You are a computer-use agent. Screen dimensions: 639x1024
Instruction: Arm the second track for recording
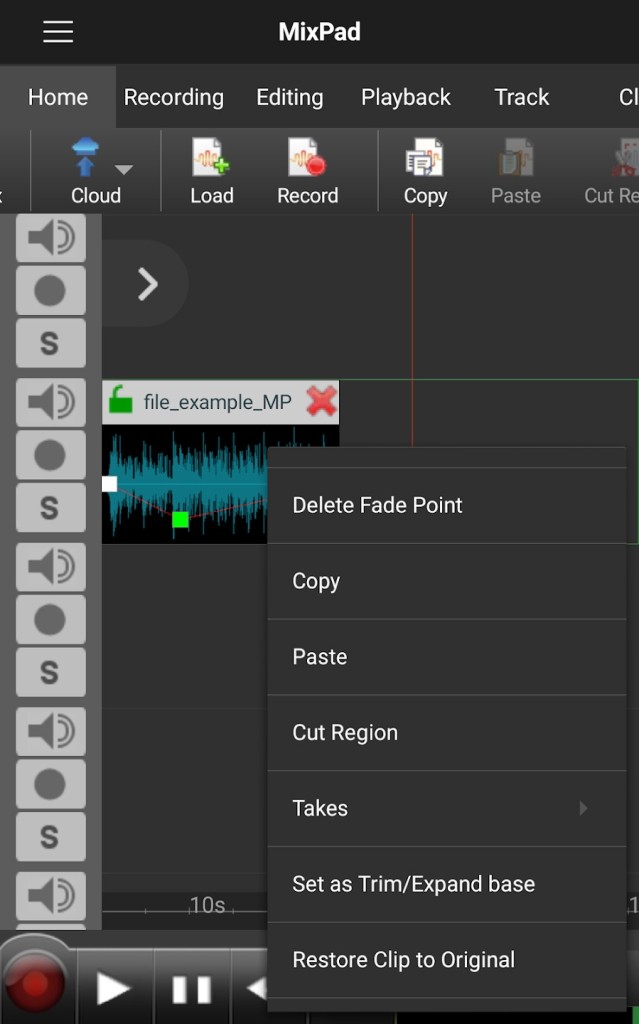(x=50, y=456)
